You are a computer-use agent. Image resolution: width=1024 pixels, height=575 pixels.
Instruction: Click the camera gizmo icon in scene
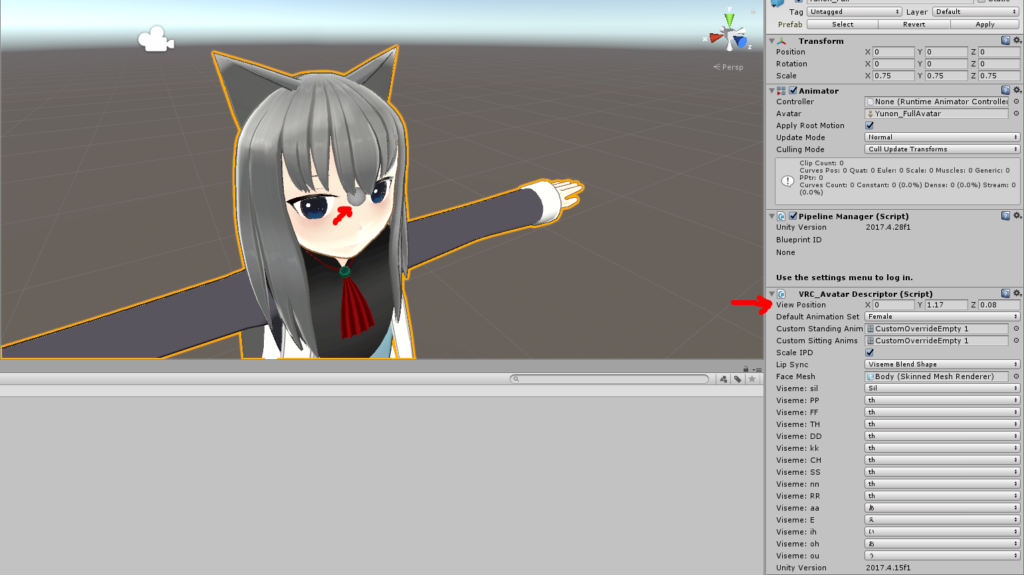pyautogui.click(x=155, y=39)
